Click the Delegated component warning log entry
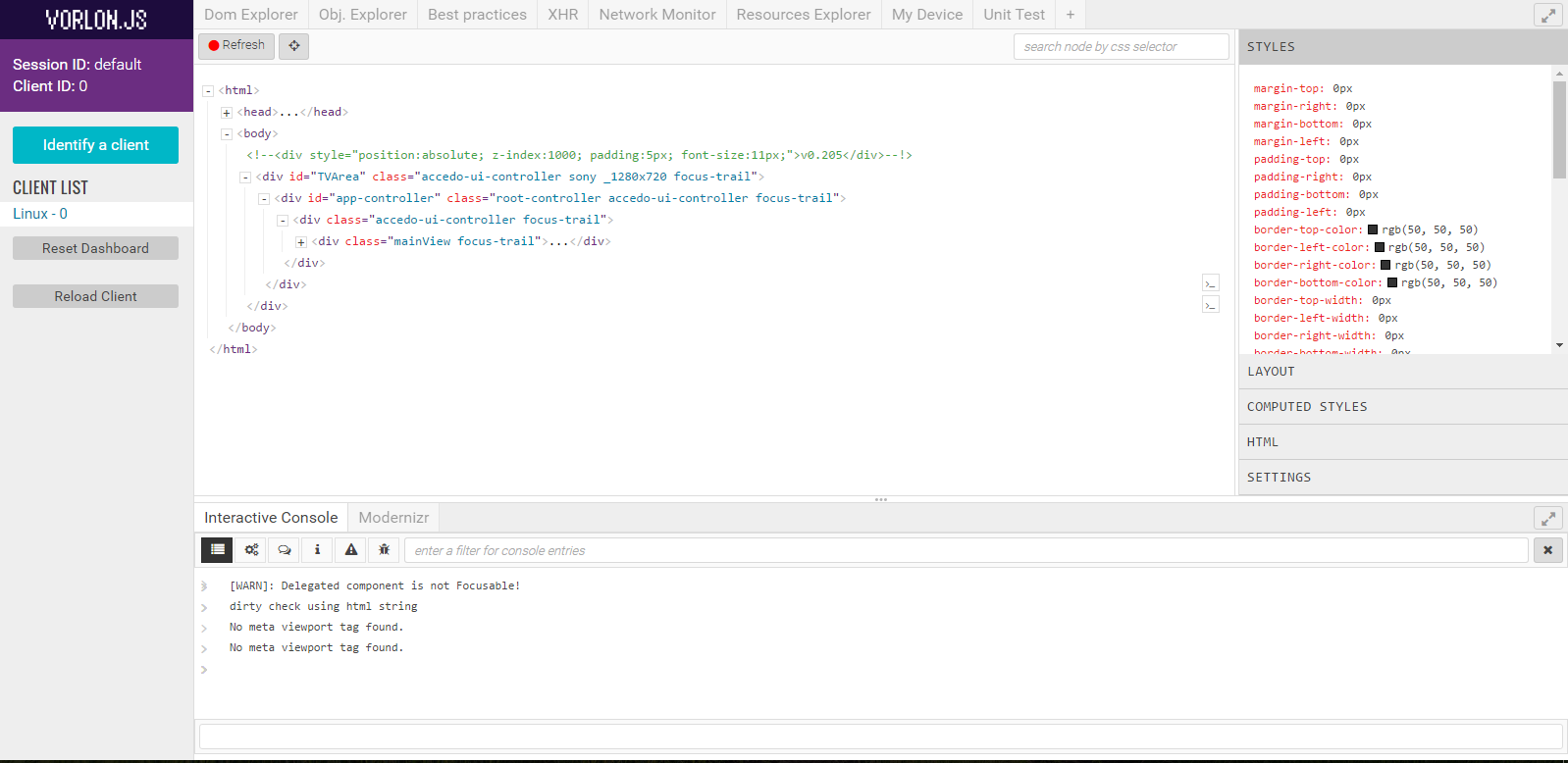The image size is (1568, 763). point(375,585)
